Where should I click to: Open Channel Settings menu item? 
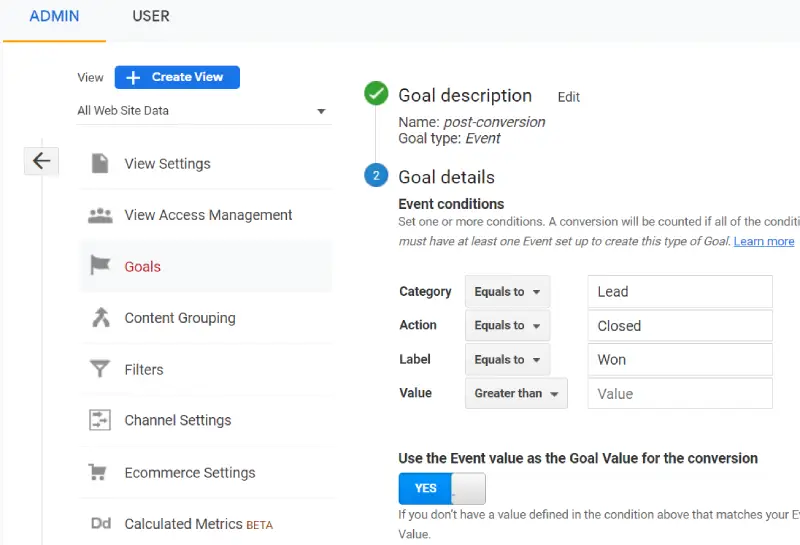(206, 420)
